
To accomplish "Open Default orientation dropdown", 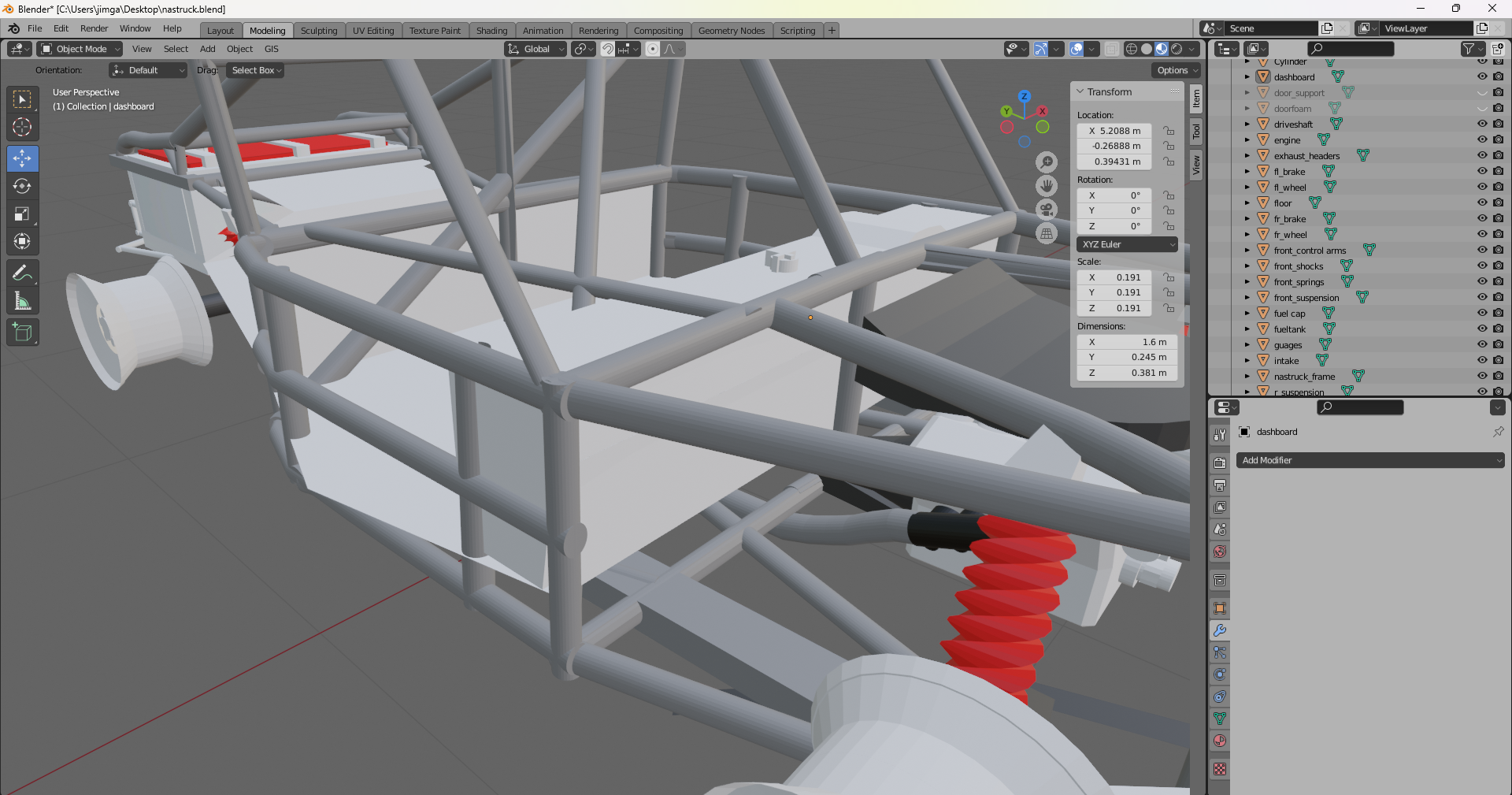I will click(x=148, y=70).
